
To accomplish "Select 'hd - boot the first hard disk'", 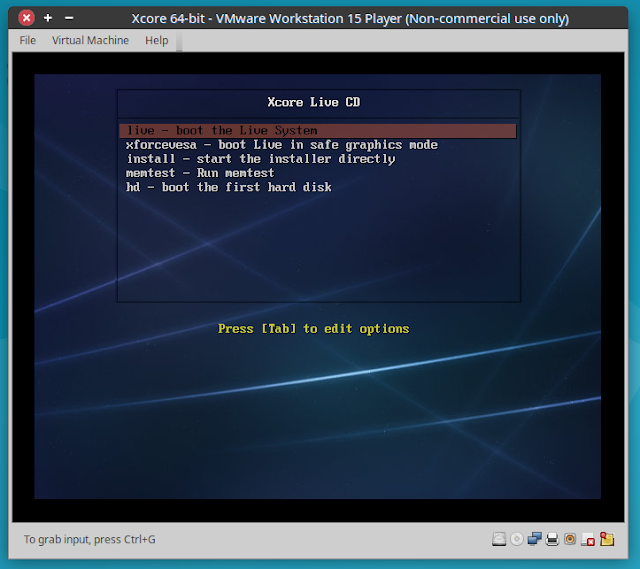I will tap(229, 187).
